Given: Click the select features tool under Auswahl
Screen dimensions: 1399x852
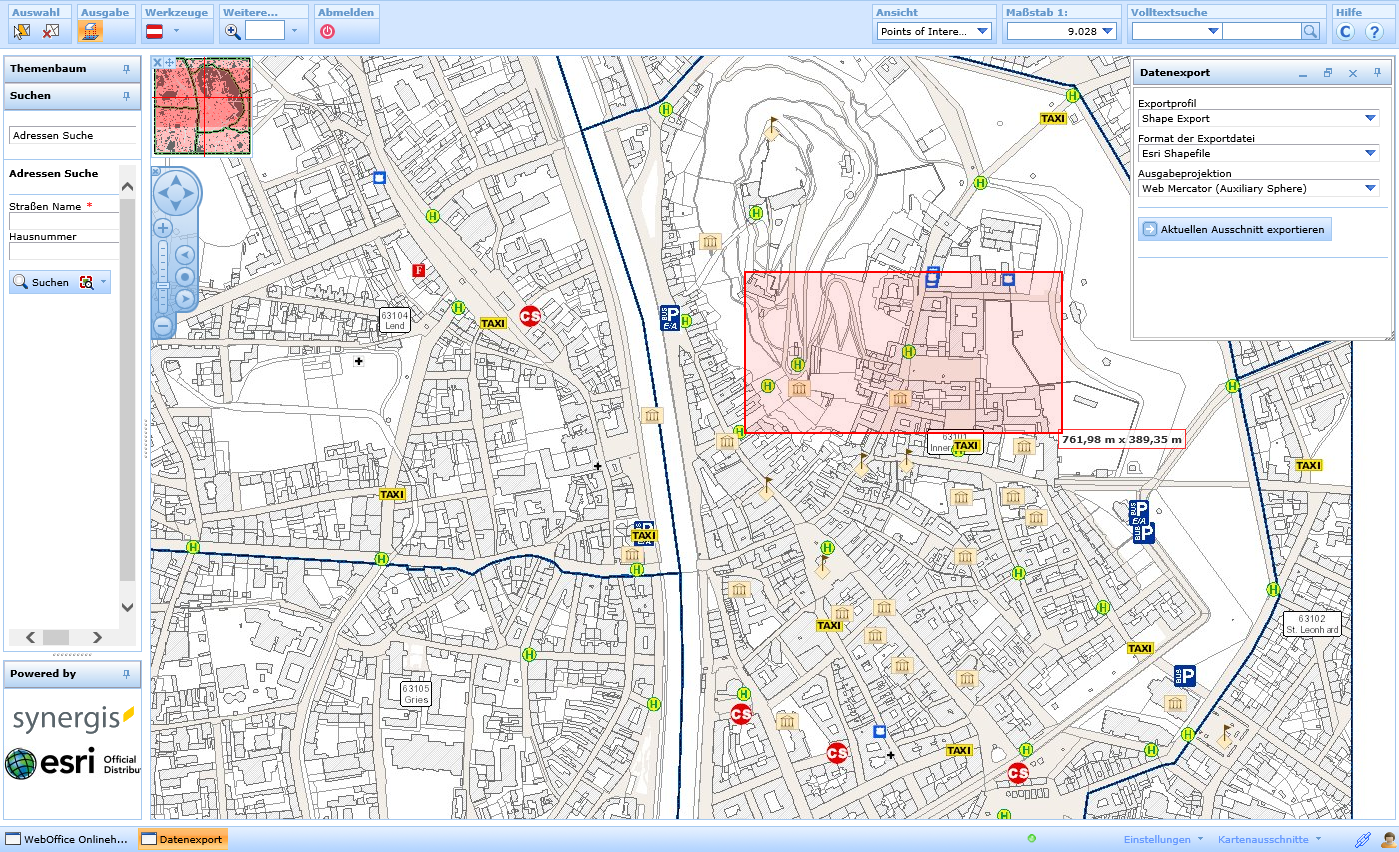Looking at the screenshot, I should (x=22, y=31).
